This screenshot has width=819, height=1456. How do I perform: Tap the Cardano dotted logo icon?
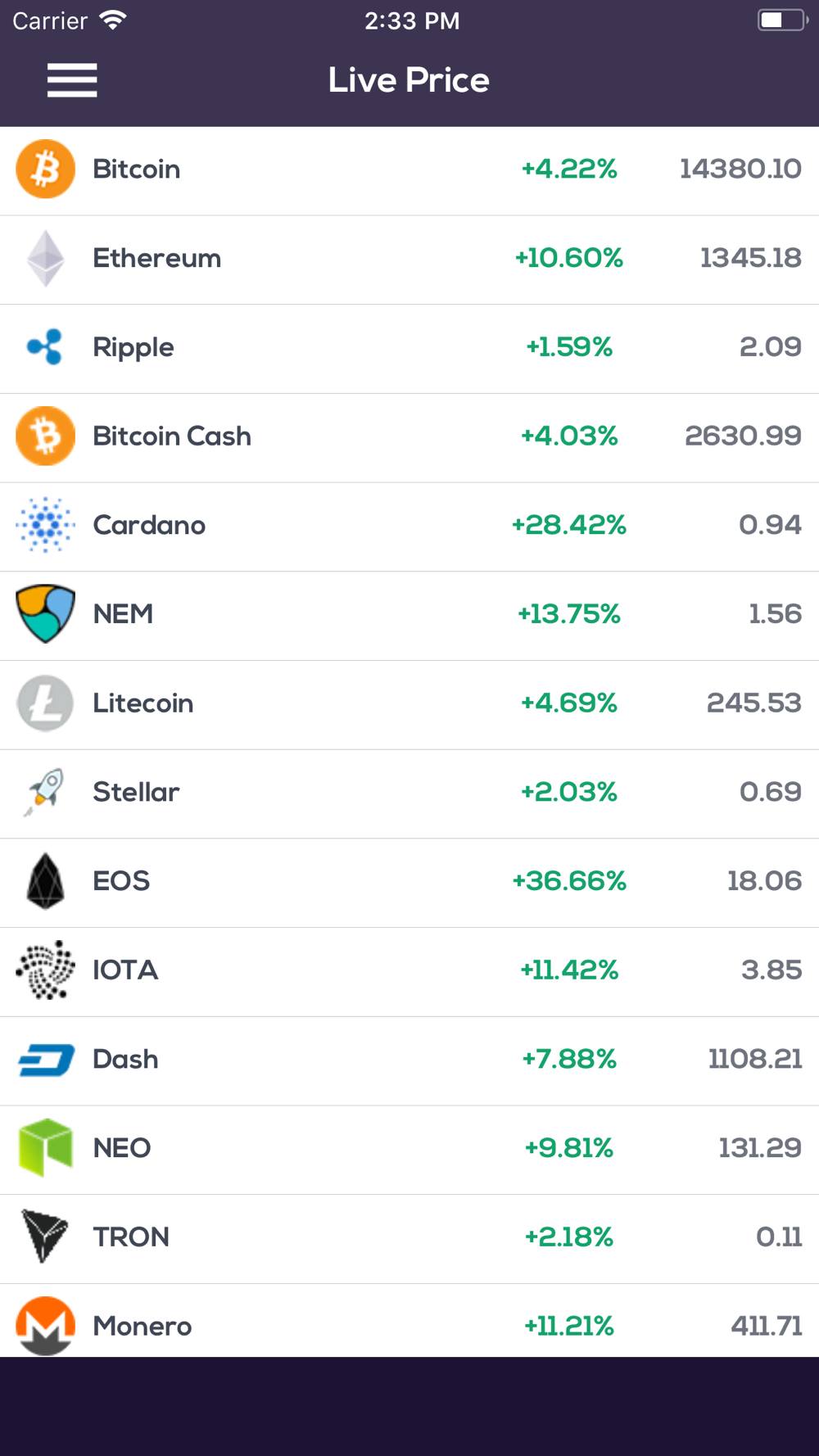click(x=46, y=525)
